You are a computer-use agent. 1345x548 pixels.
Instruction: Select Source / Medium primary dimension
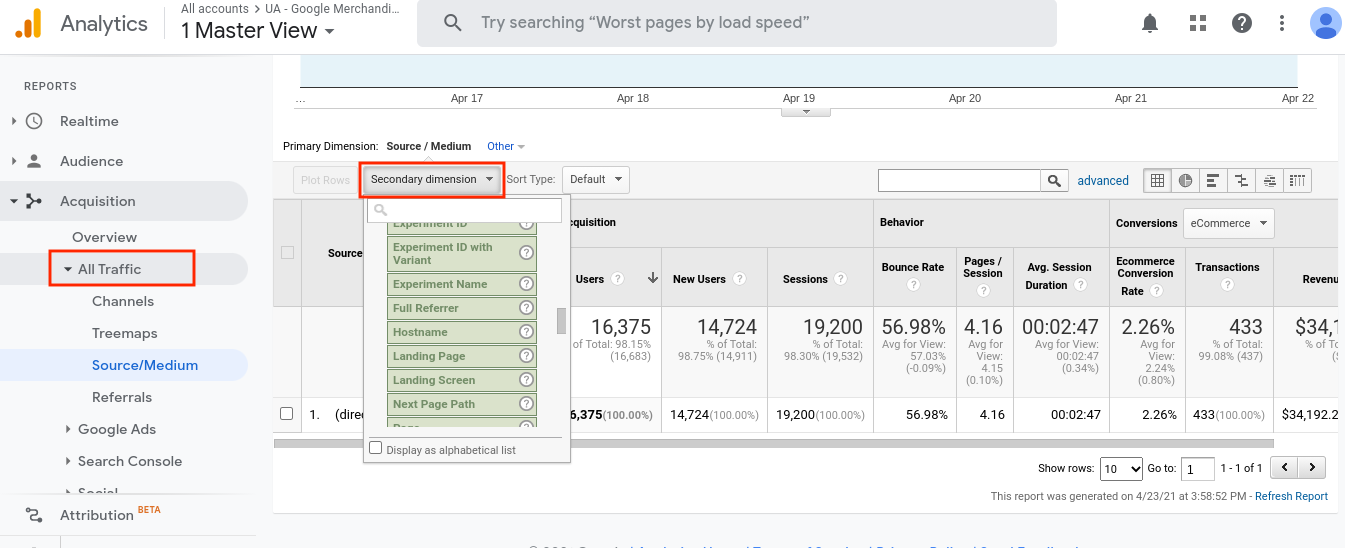(428, 146)
